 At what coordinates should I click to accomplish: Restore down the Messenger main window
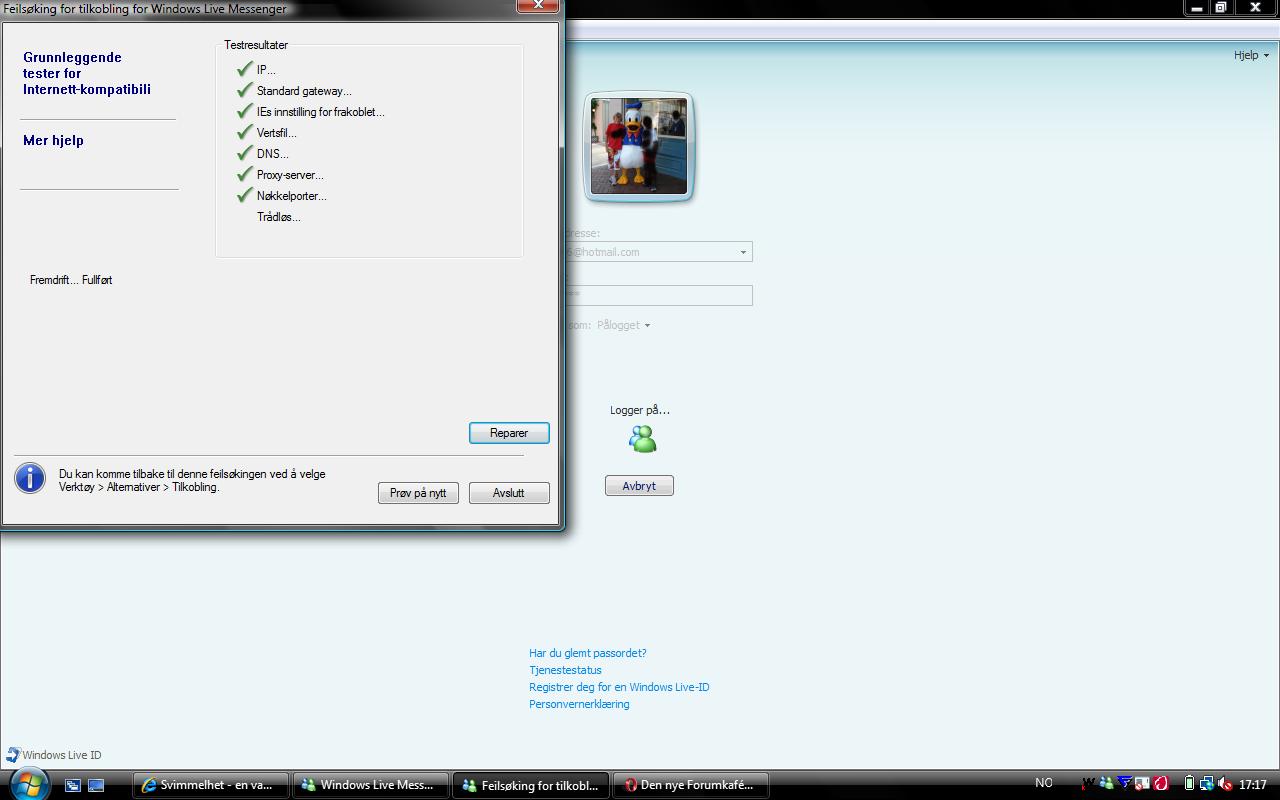pos(1221,7)
